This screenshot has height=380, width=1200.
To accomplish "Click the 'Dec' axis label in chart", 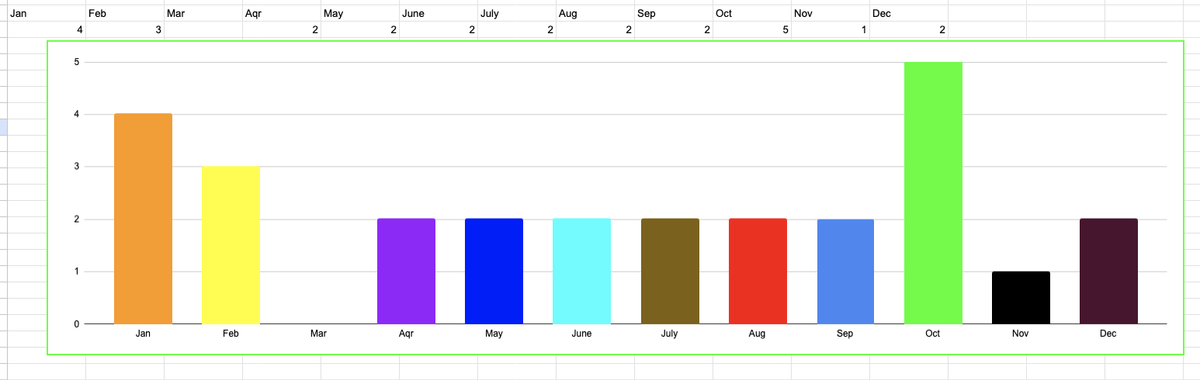I will pyautogui.click(x=1108, y=334).
